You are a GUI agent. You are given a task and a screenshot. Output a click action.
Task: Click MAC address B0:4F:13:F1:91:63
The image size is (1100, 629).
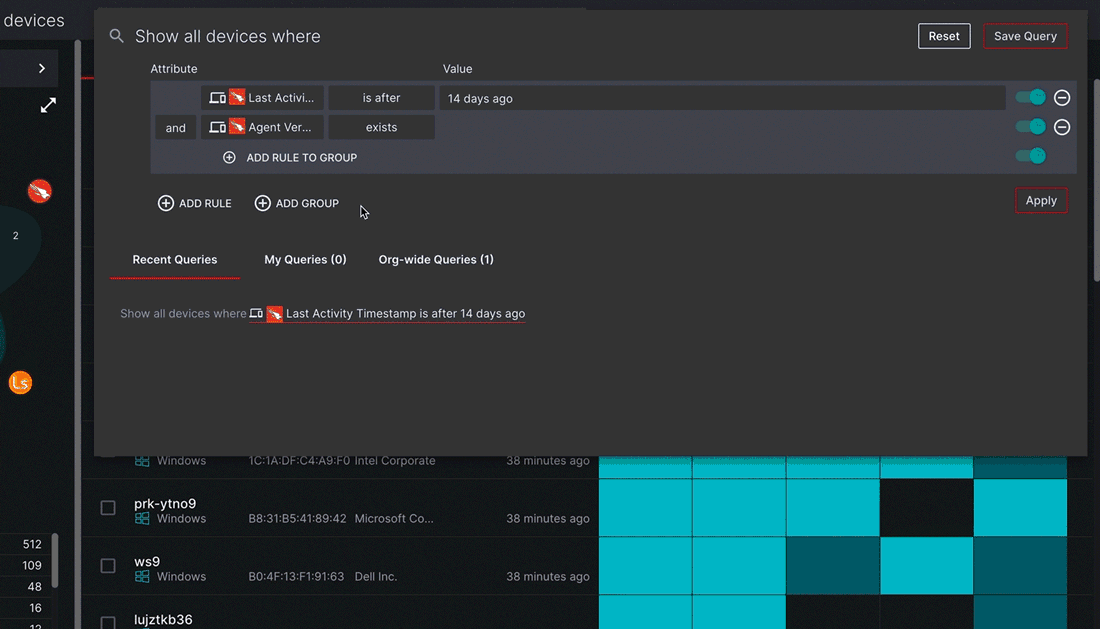[296, 576]
